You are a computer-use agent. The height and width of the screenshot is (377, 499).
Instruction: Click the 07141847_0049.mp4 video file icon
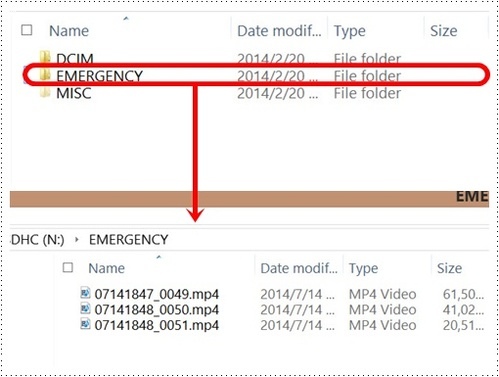85,293
